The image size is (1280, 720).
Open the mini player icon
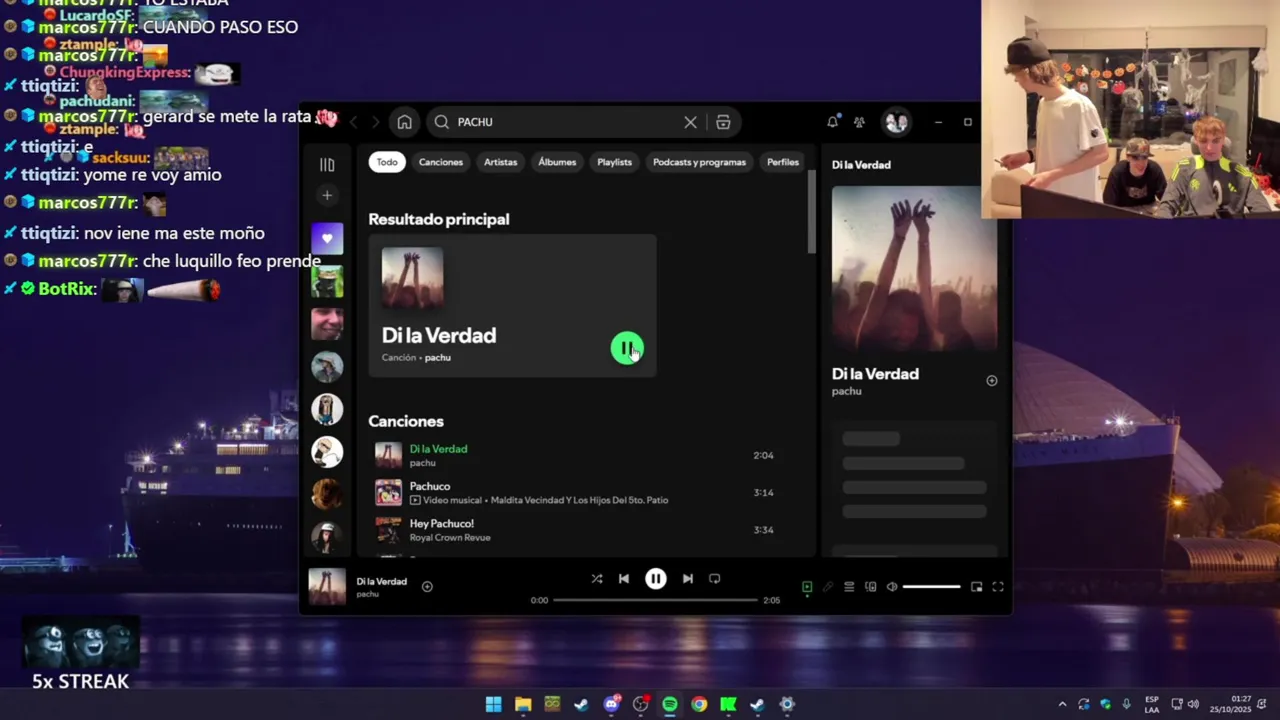(977, 587)
